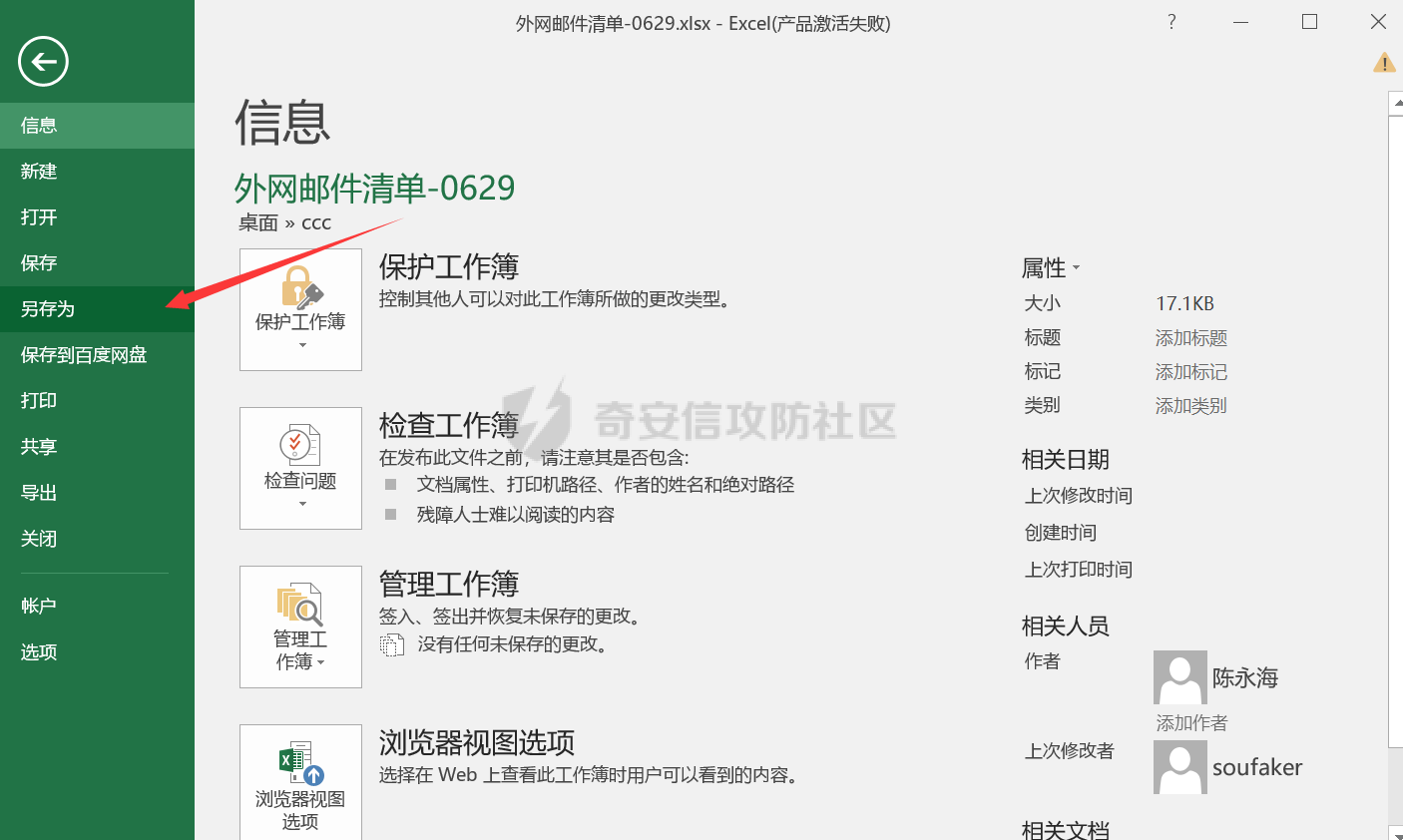1403x840 pixels.
Task: Click the 残障人士难以阅读的内容 bullet text
Action: (x=516, y=515)
